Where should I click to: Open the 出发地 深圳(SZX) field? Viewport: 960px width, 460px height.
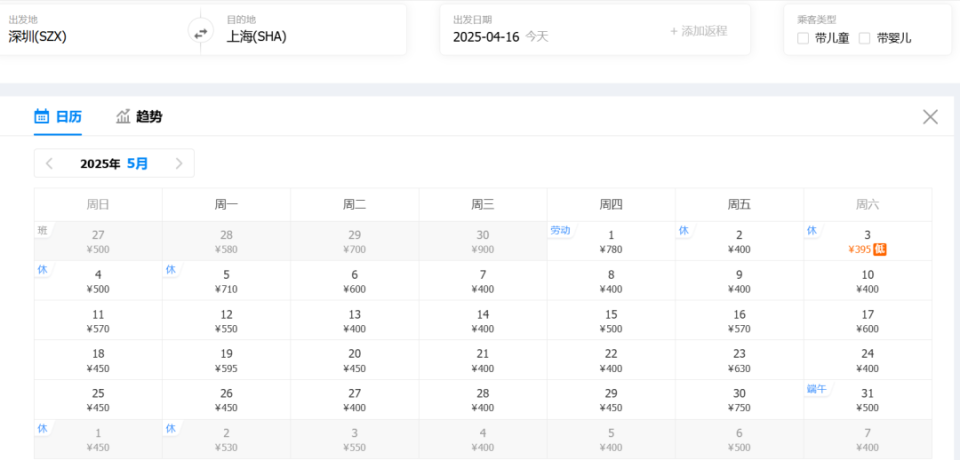click(x=98, y=29)
